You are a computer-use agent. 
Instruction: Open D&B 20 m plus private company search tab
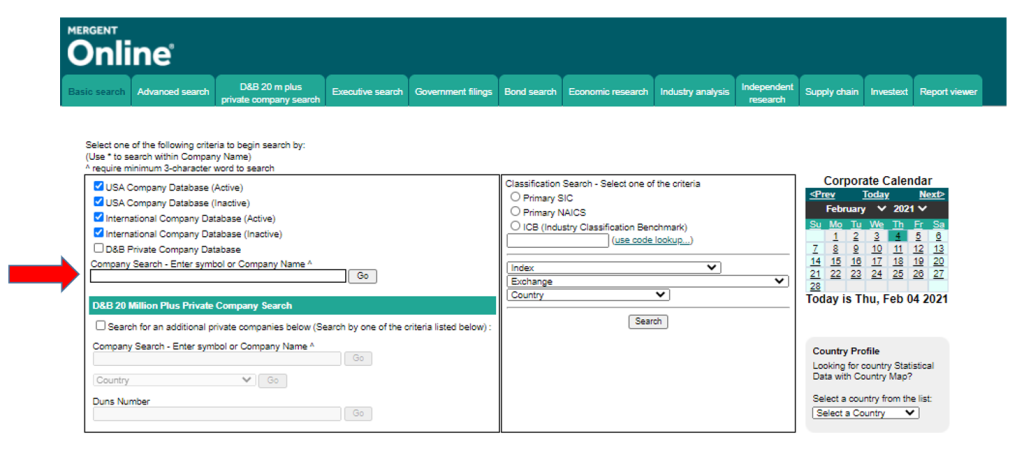(x=270, y=91)
